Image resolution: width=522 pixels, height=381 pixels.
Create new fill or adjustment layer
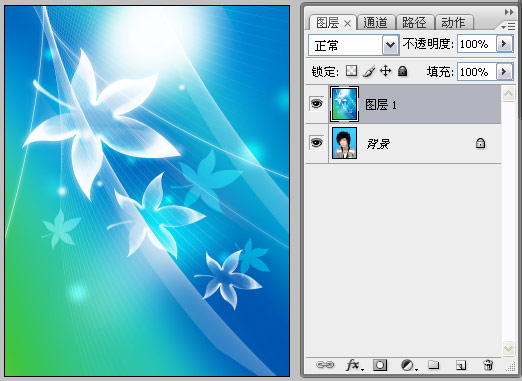click(409, 365)
